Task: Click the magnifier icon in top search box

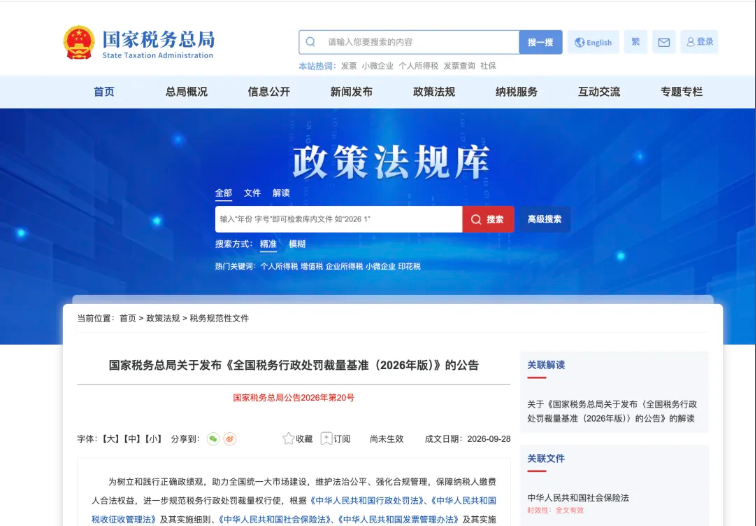Action: coord(310,42)
